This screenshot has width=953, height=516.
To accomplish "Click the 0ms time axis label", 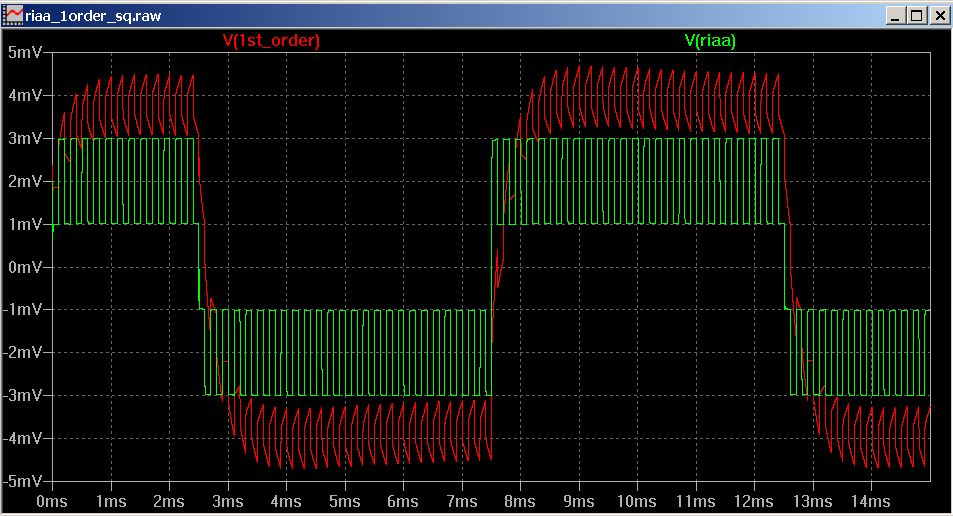I will click(x=52, y=501).
